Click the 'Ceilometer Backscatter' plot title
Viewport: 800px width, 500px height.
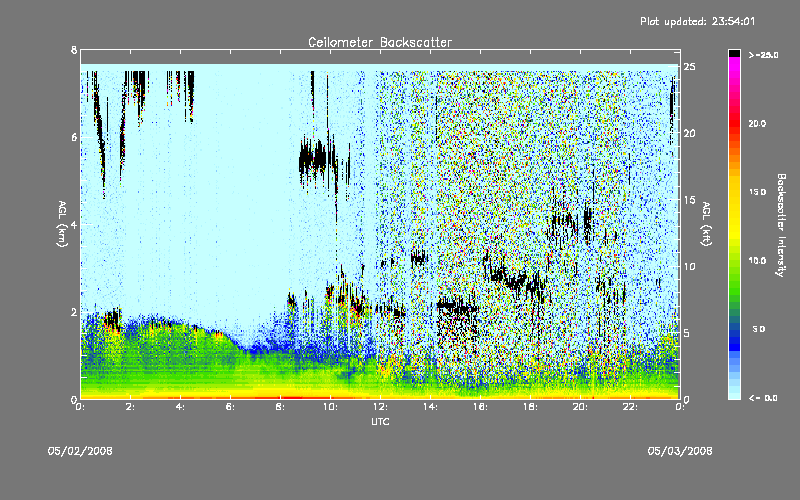point(380,42)
